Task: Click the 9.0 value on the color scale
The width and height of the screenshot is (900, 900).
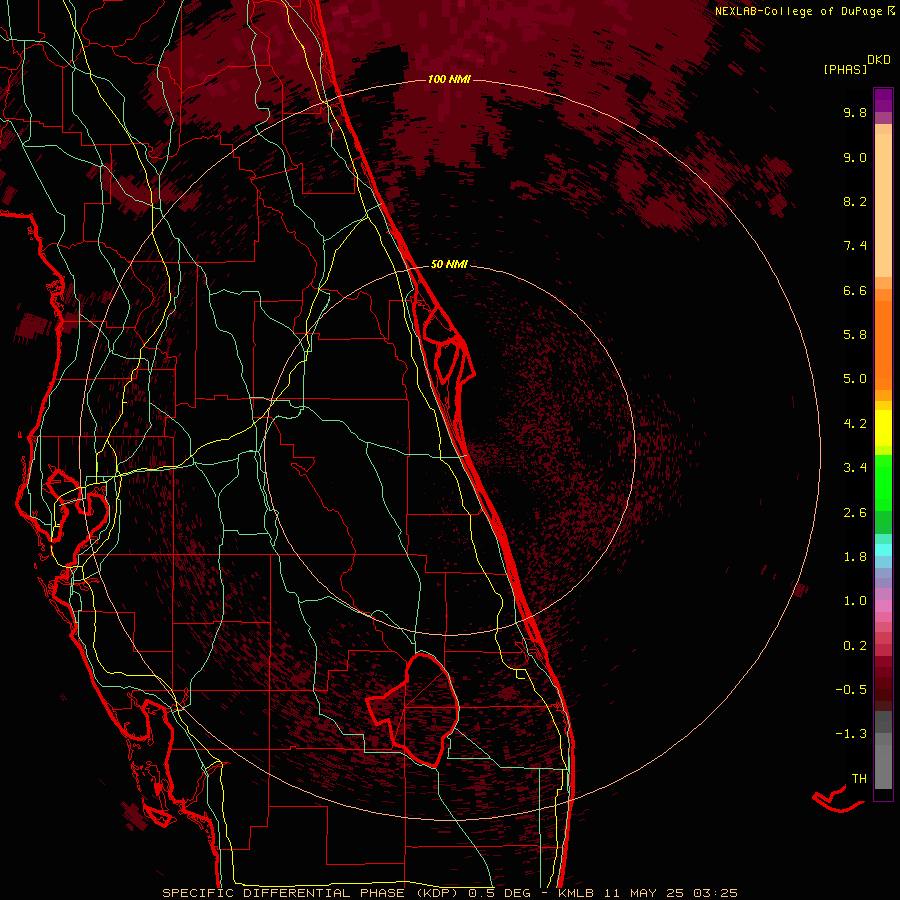Action: tap(855, 157)
